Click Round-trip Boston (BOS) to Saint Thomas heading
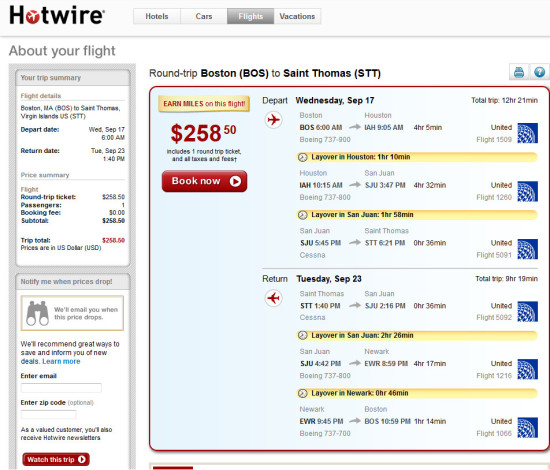This screenshot has width=550, height=470. click(x=265, y=73)
